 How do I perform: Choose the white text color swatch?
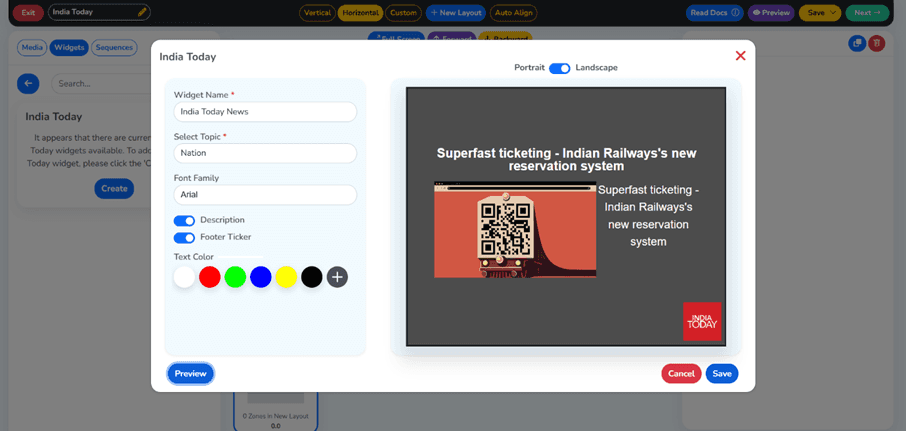184,277
